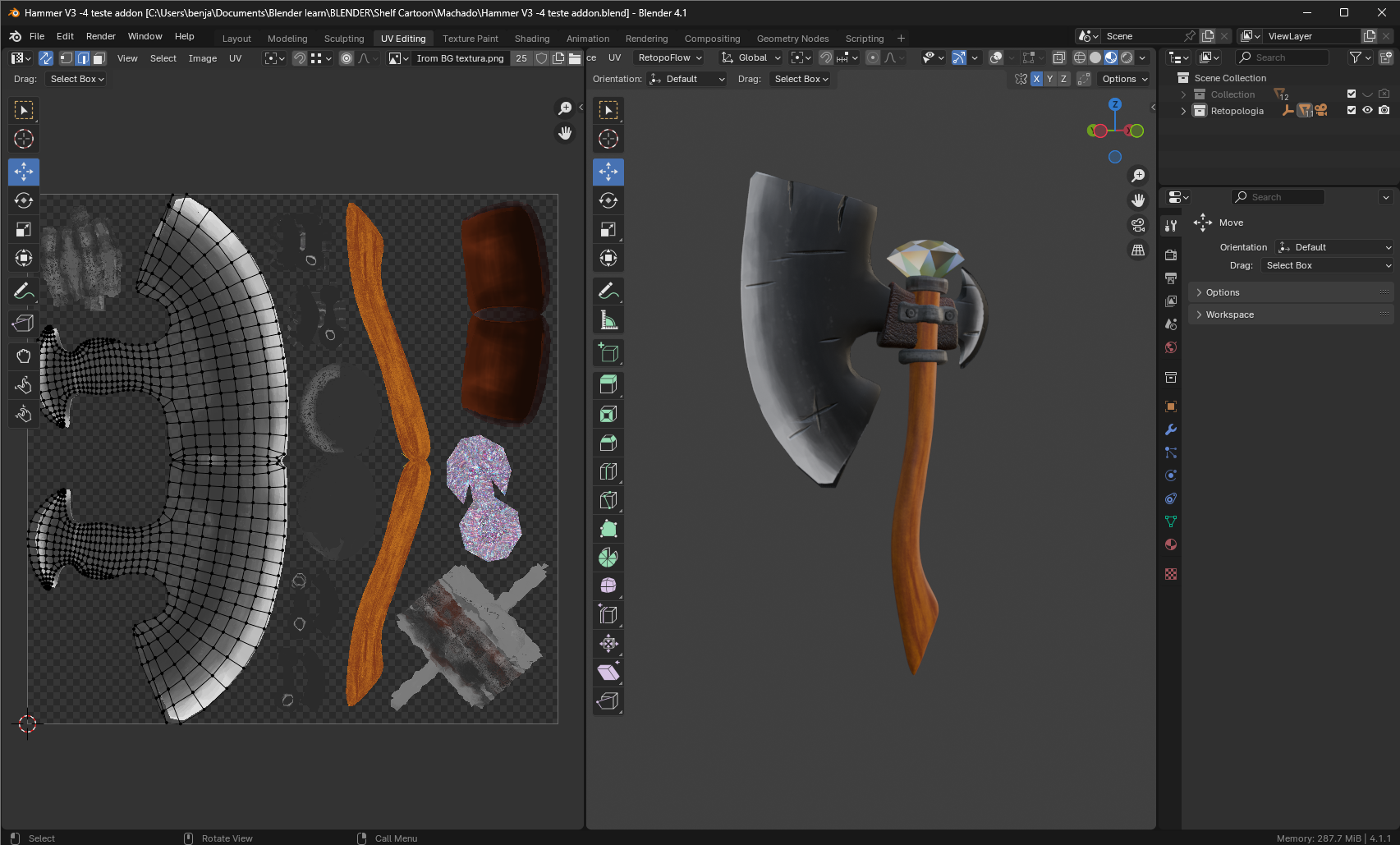The width and height of the screenshot is (1400, 845).
Task: Open the RetopoFlow dropdown menu
Action: (670, 57)
